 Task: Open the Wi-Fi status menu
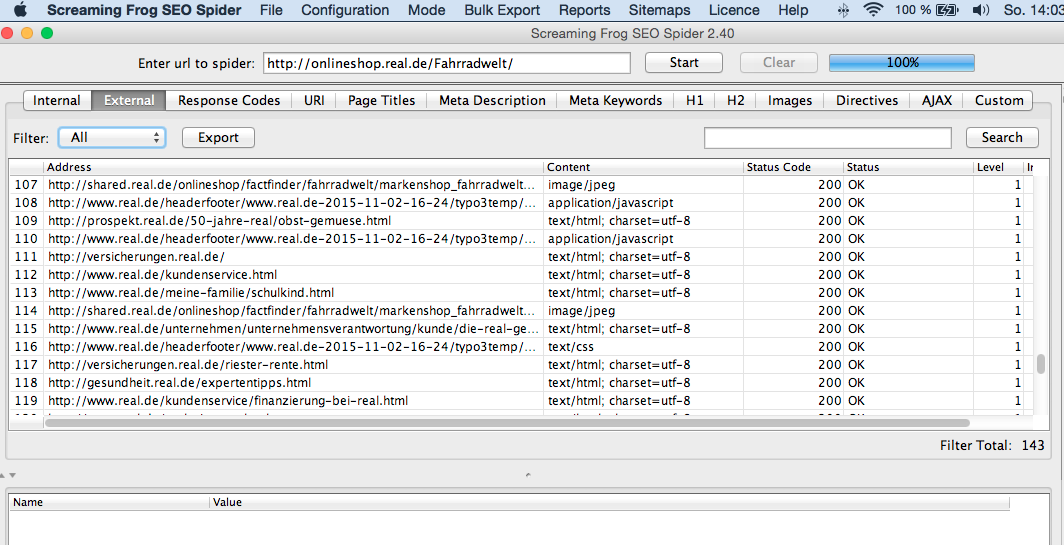pyautogui.click(x=873, y=10)
